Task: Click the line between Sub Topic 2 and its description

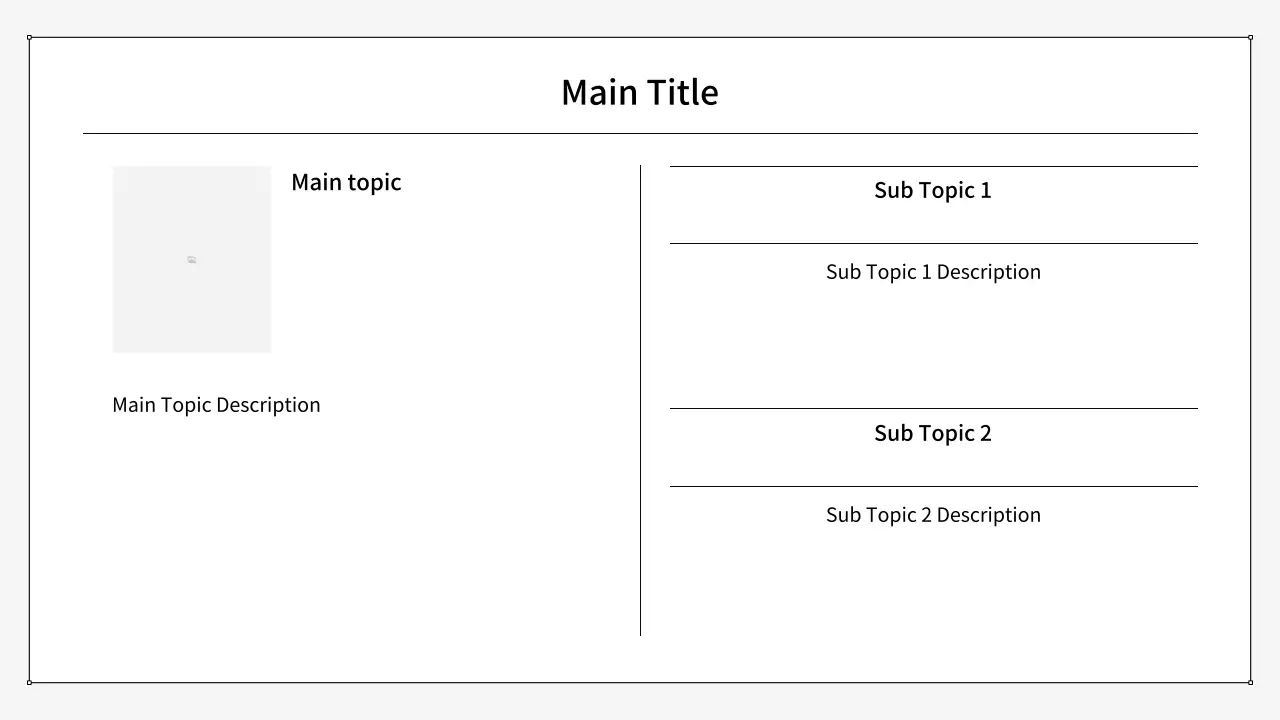Action: click(933, 486)
